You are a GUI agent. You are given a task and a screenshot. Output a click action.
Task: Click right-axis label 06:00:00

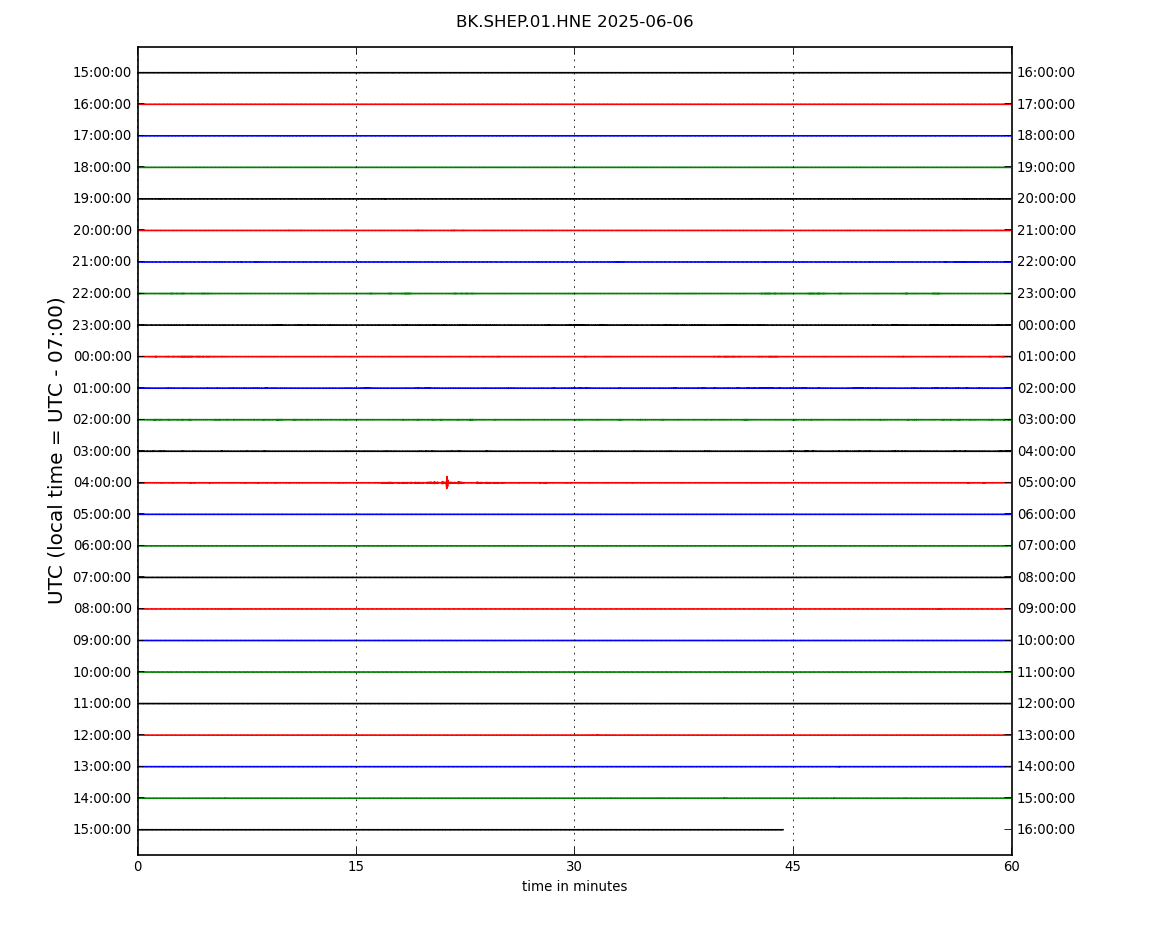pos(1047,514)
